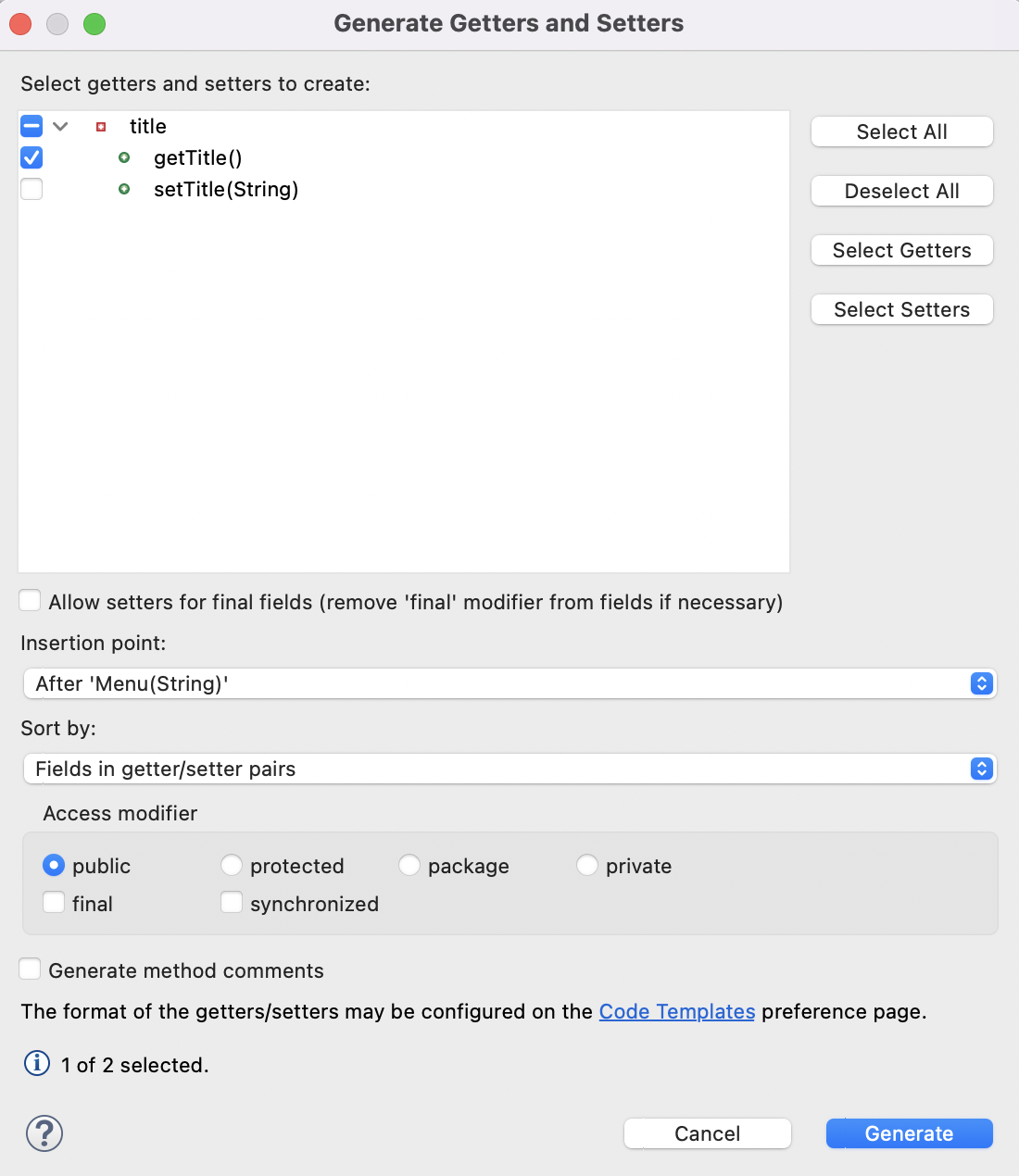Open the Insertion point dropdown

(509, 683)
